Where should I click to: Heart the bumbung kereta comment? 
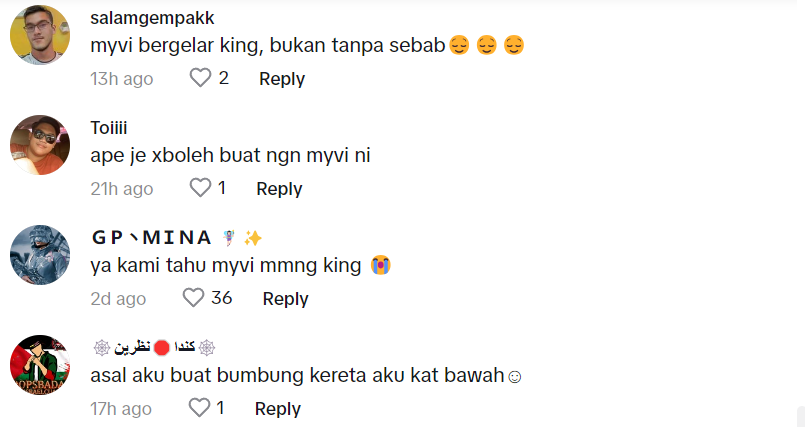tap(200, 408)
